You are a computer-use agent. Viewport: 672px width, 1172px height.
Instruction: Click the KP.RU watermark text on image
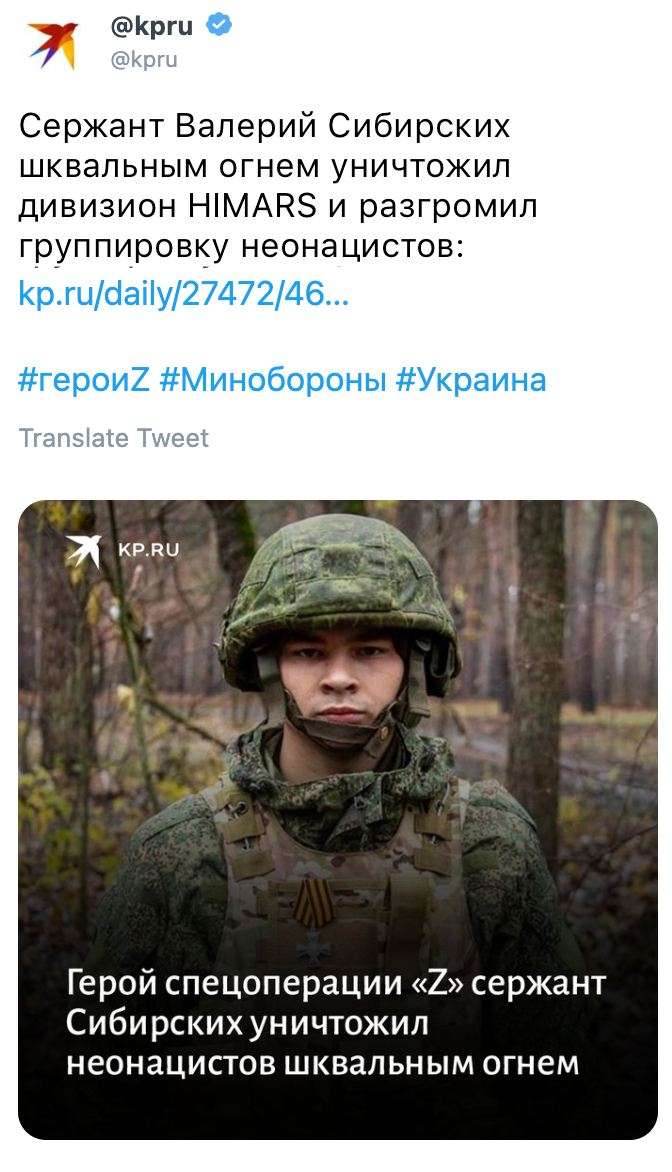149,549
